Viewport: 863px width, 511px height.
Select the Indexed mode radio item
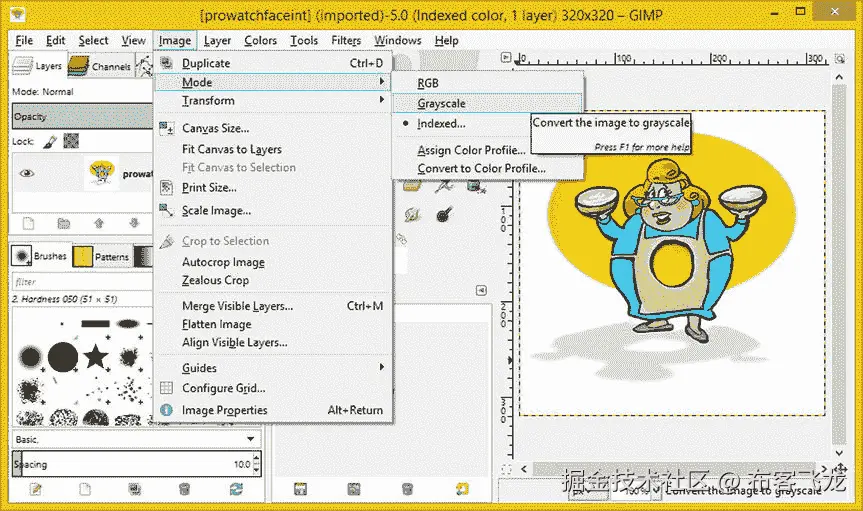tap(441, 124)
